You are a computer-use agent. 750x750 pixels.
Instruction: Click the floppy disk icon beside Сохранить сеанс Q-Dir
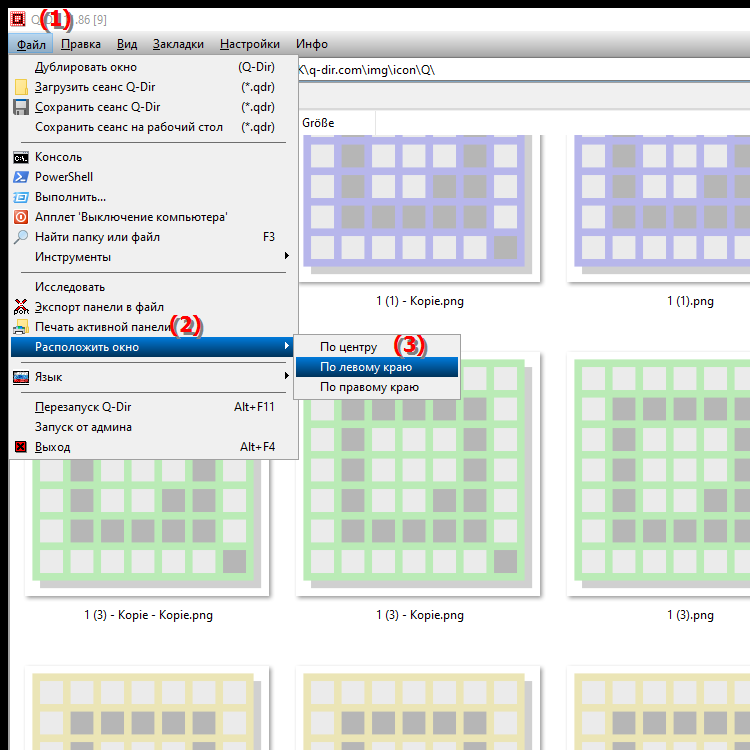(x=21, y=107)
